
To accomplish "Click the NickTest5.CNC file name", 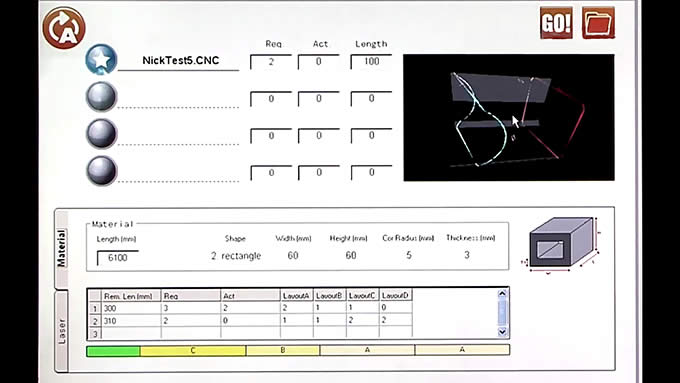I will [180, 60].
